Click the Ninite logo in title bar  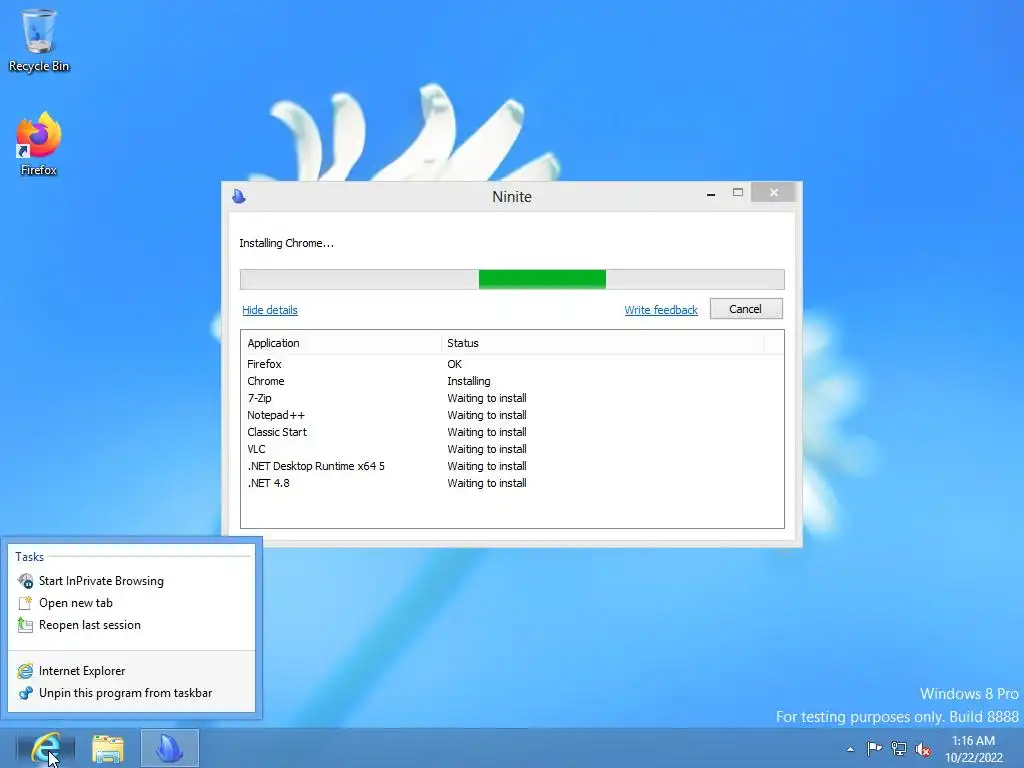tap(239, 196)
